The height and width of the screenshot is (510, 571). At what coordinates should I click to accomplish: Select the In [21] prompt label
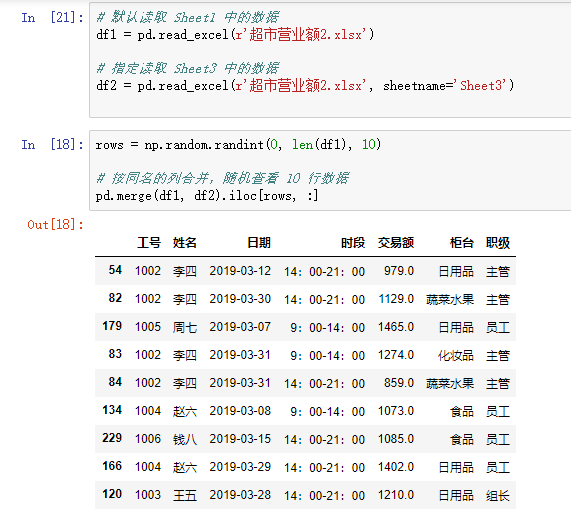52,17
